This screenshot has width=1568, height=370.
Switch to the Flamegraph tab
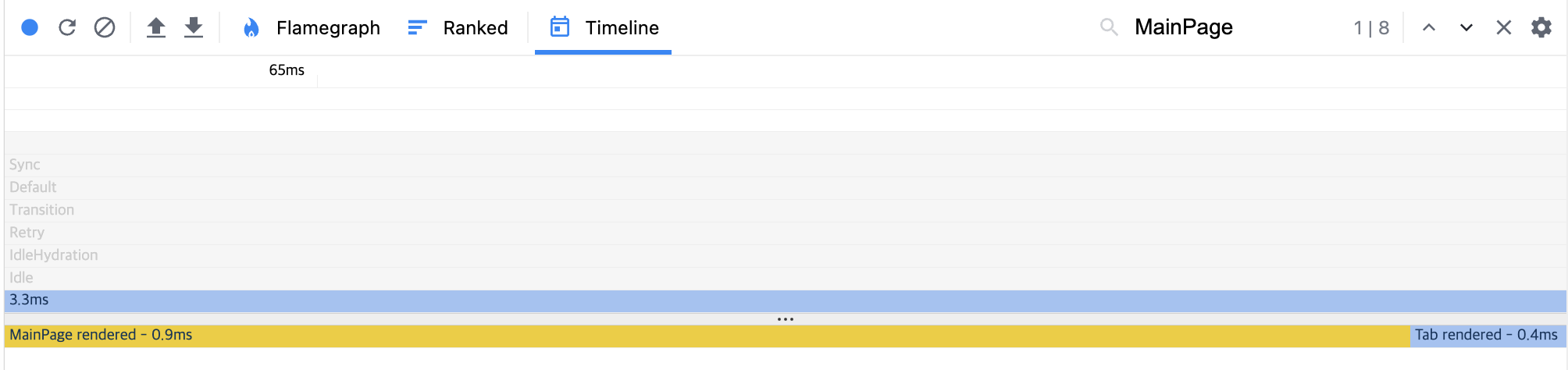pos(311,28)
